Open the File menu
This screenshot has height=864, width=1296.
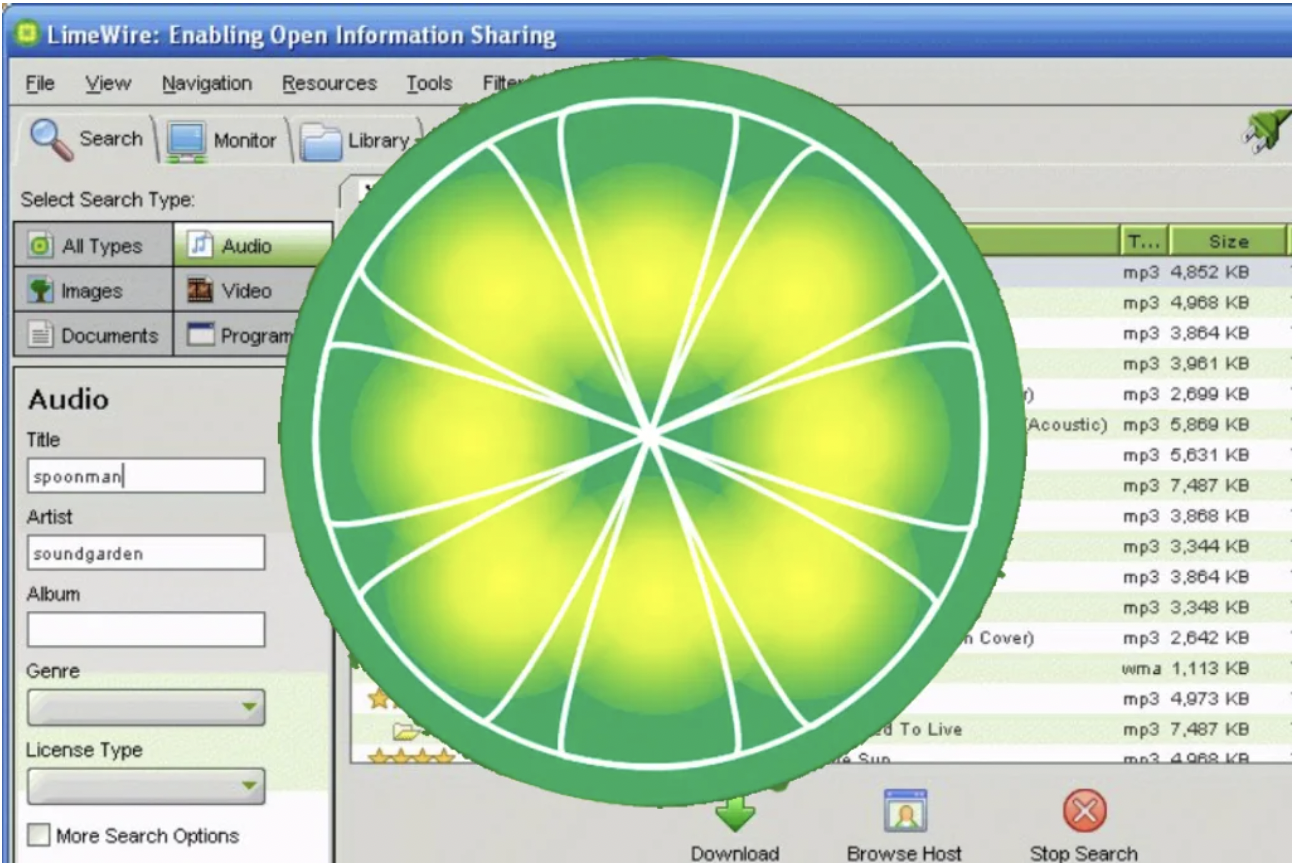tap(41, 84)
